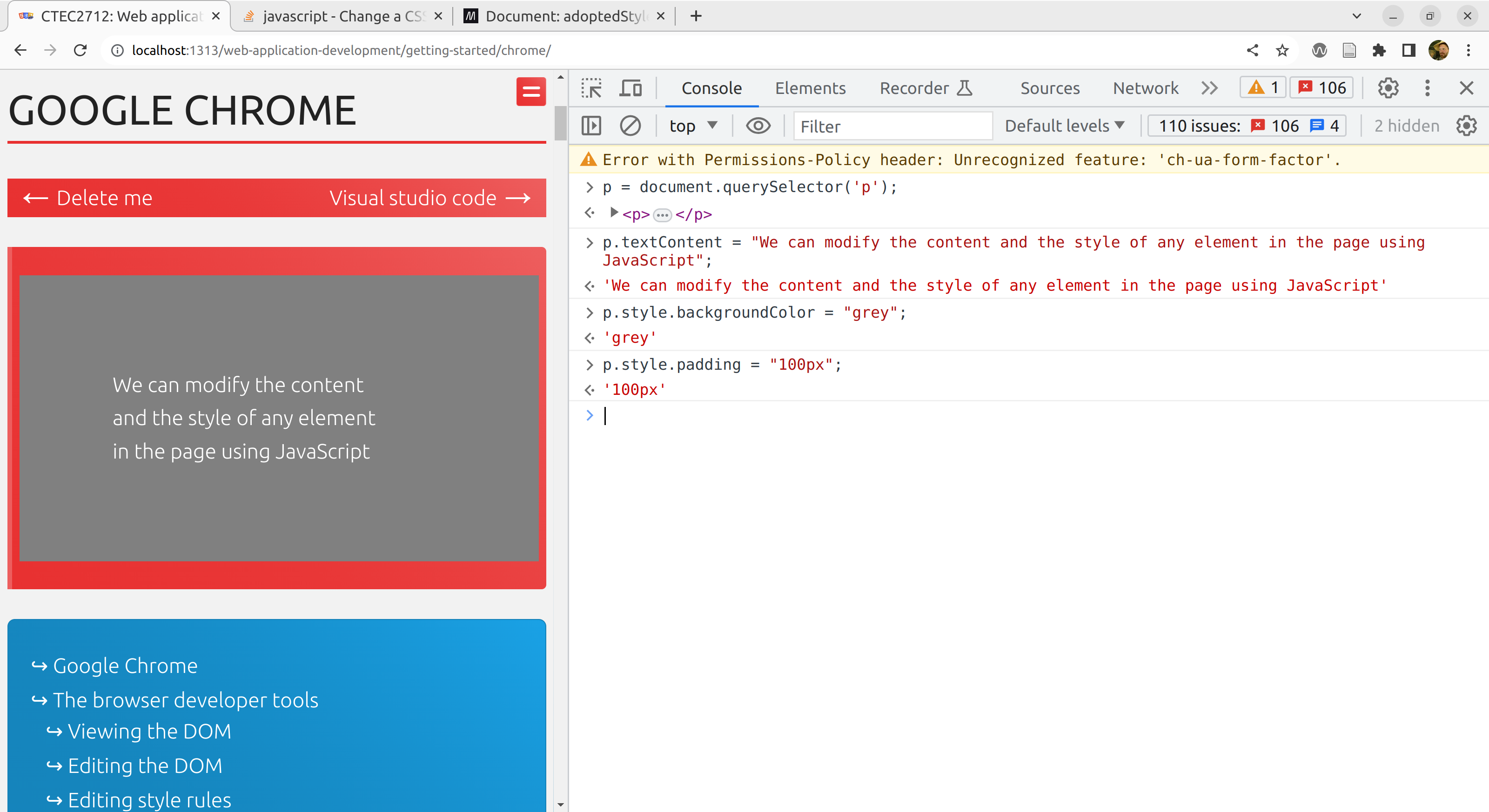Click the address bar URL
Viewport: 1489px width, 812px height.
[x=341, y=50]
